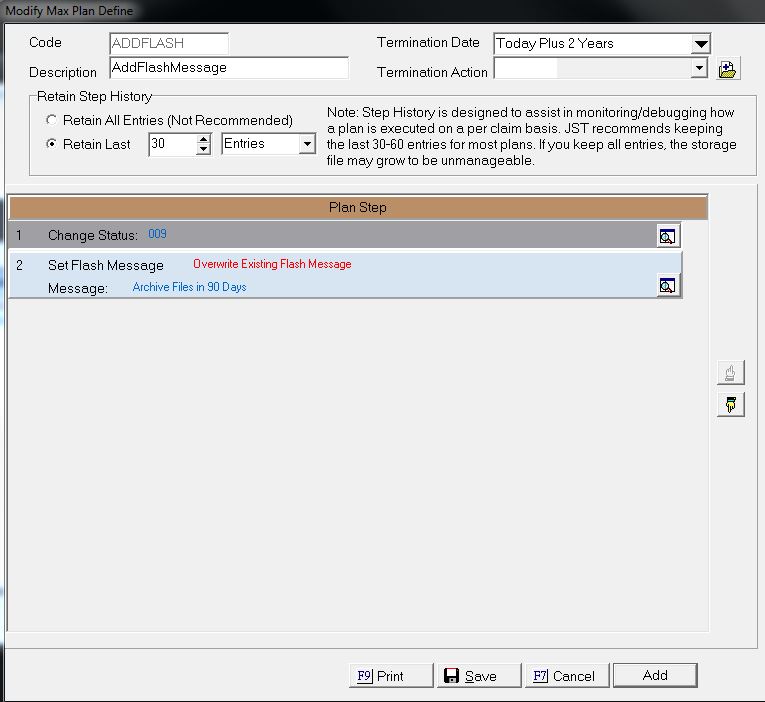The width and height of the screenshot is (765, 702).
Task: Select plan step 1 Change Status row
Action: point(345,235)
